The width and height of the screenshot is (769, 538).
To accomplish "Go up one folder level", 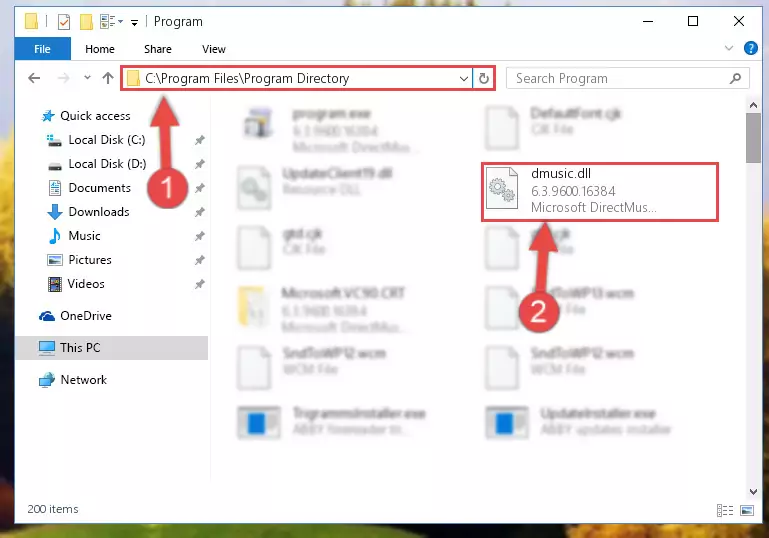I will click(x=108, y=78).
